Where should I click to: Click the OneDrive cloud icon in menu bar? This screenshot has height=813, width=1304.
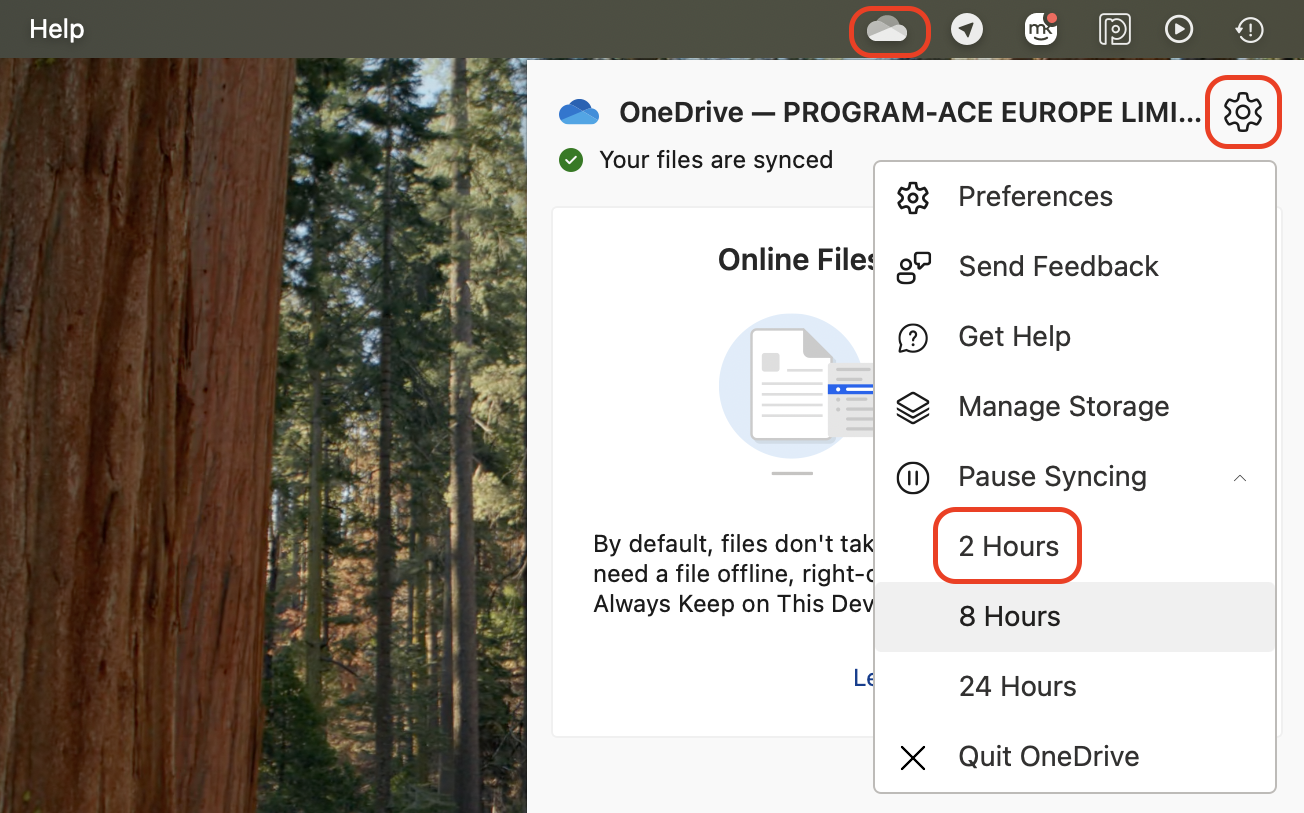(x=889, y=29)
